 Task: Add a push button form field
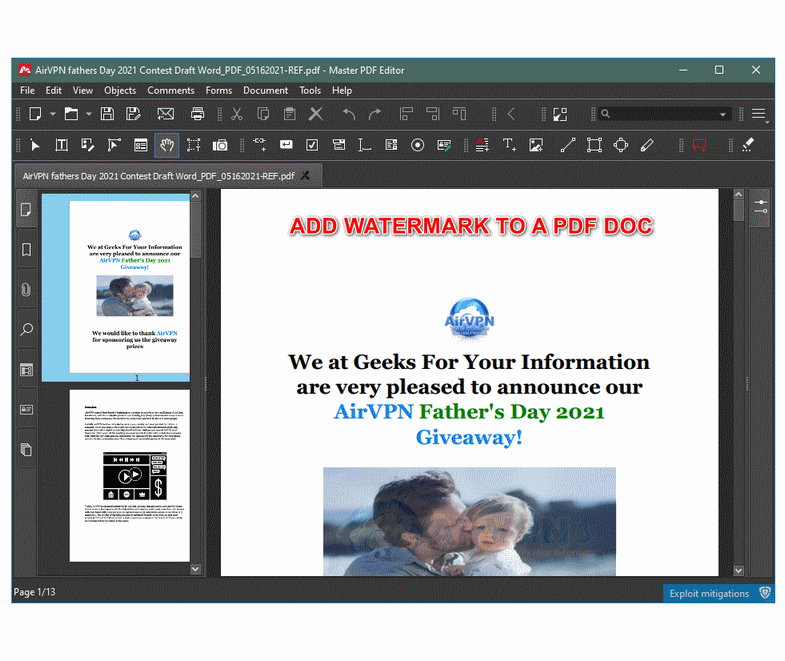286,145
